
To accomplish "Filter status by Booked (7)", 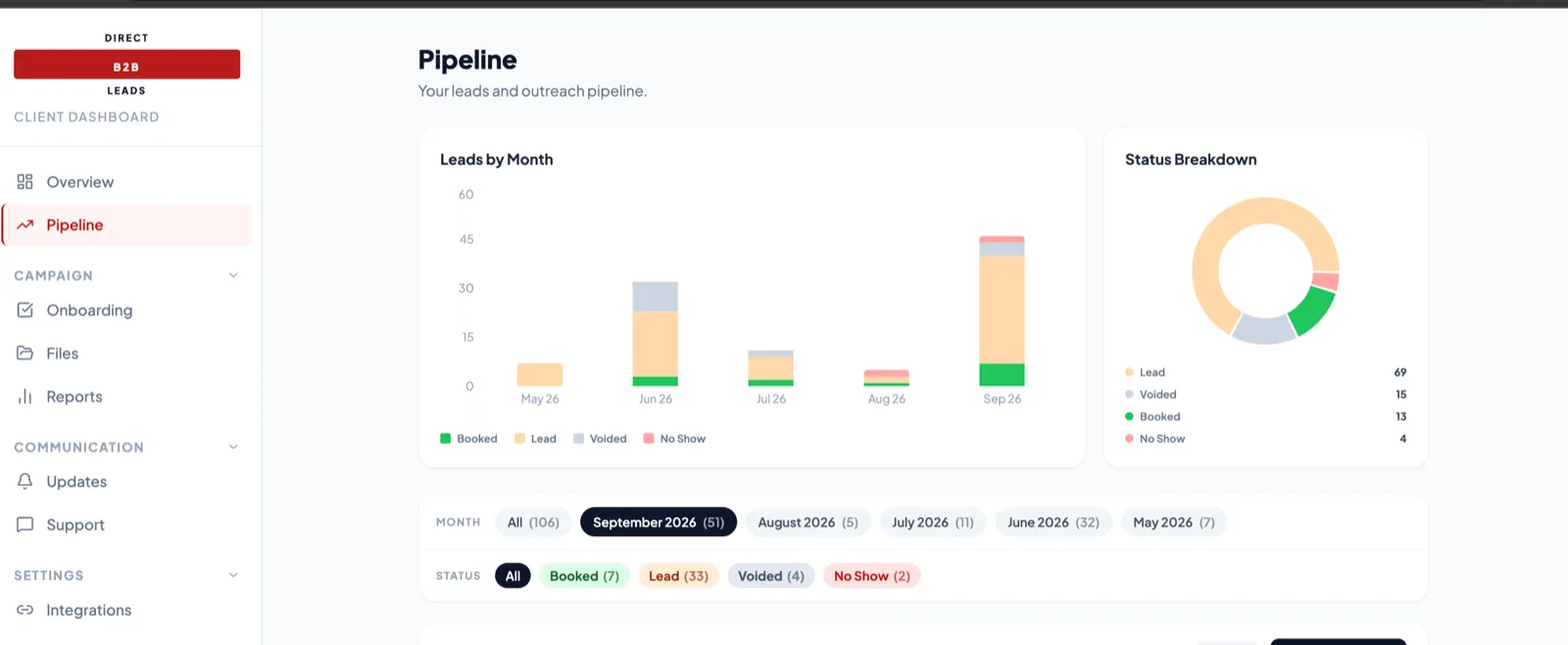I will (584, 575).
